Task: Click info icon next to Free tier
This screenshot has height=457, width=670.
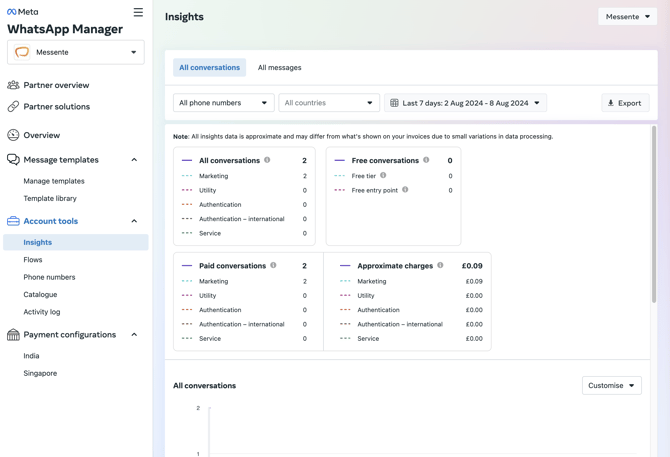Action: 383,176
